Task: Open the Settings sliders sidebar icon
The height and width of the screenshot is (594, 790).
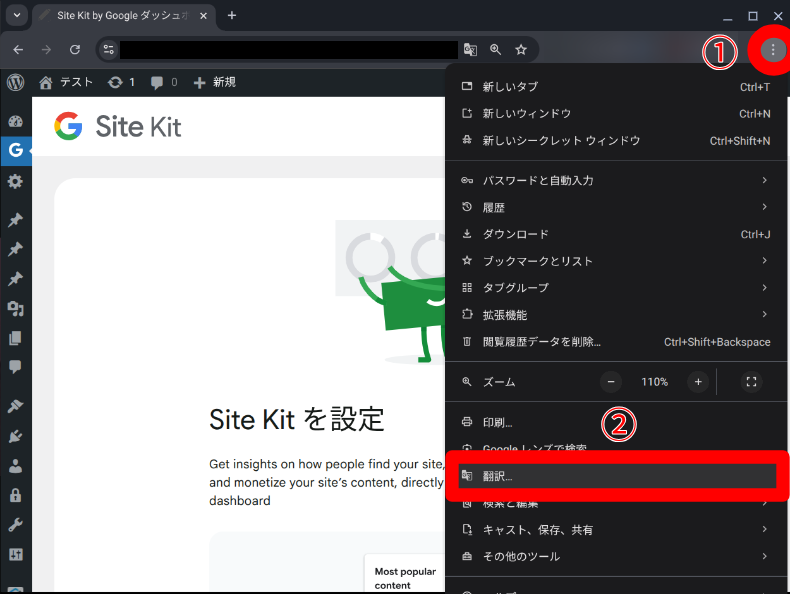Action: [16, 555]
